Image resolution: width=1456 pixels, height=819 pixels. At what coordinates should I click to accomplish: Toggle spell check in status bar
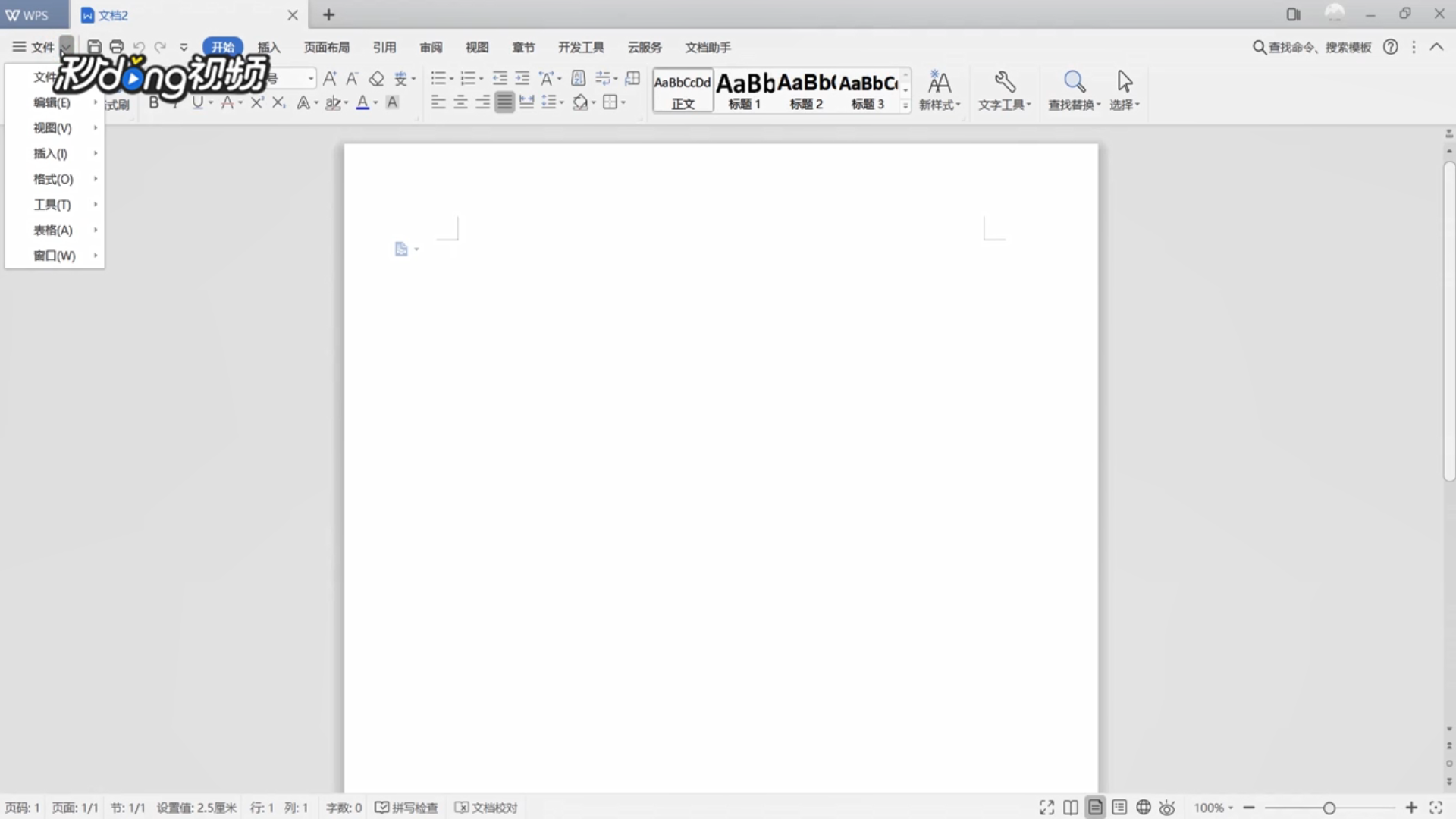[407, 808]
